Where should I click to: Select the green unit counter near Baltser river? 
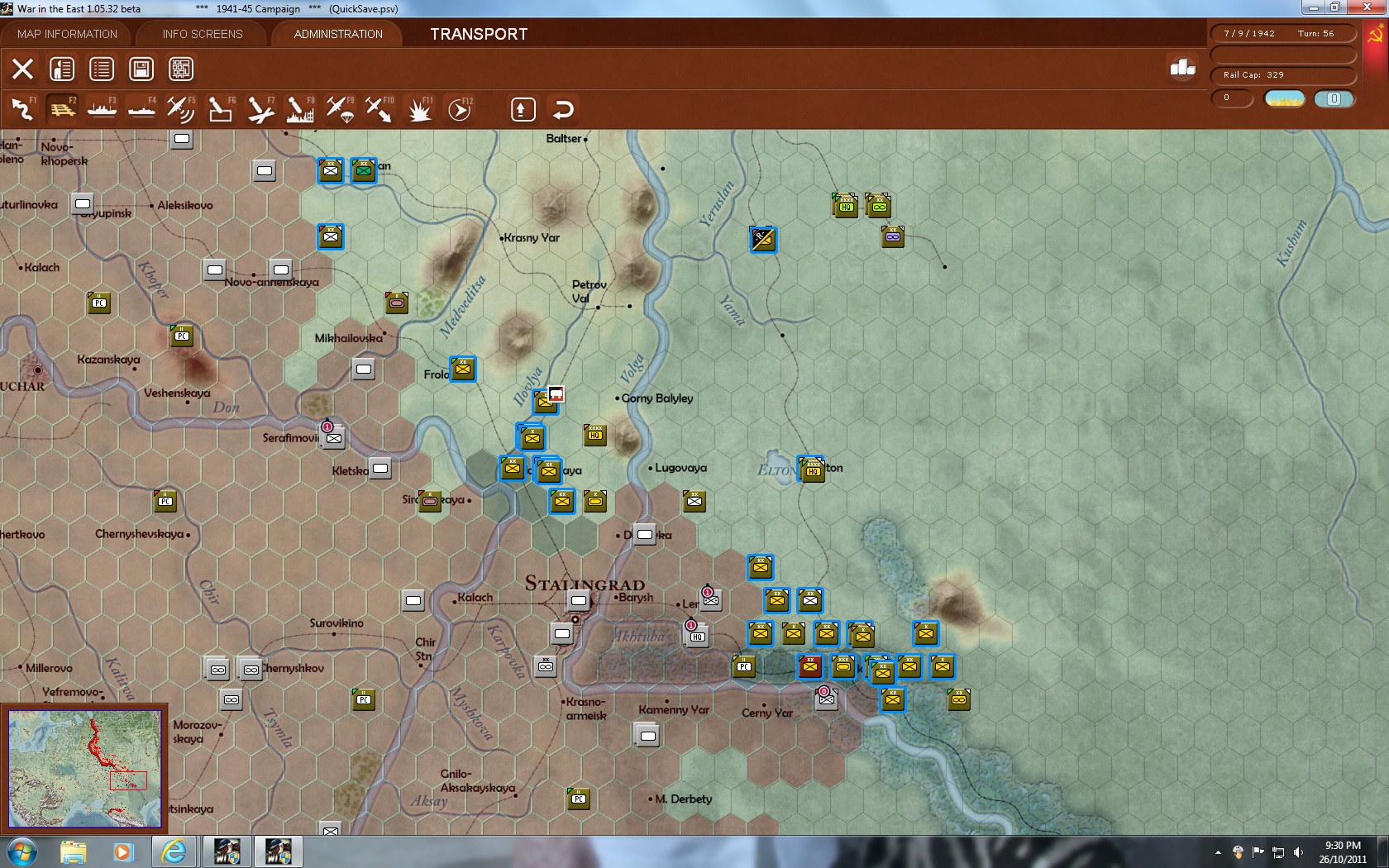[363, 170]
